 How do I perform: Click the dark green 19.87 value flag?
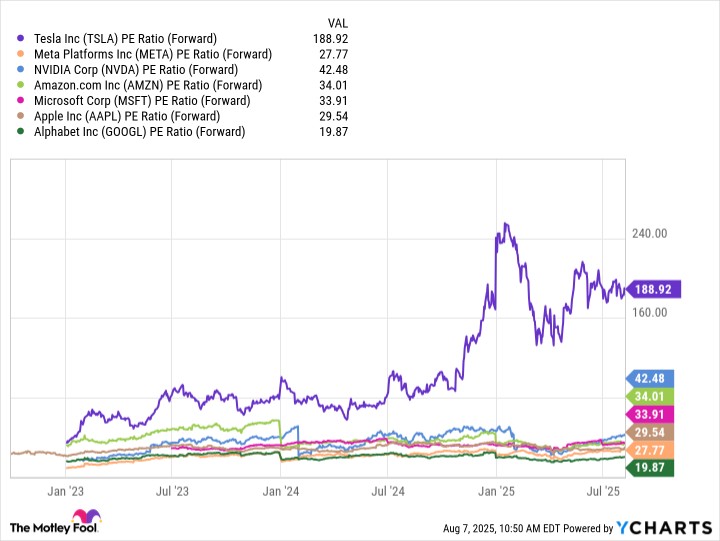tap(650, 468)
